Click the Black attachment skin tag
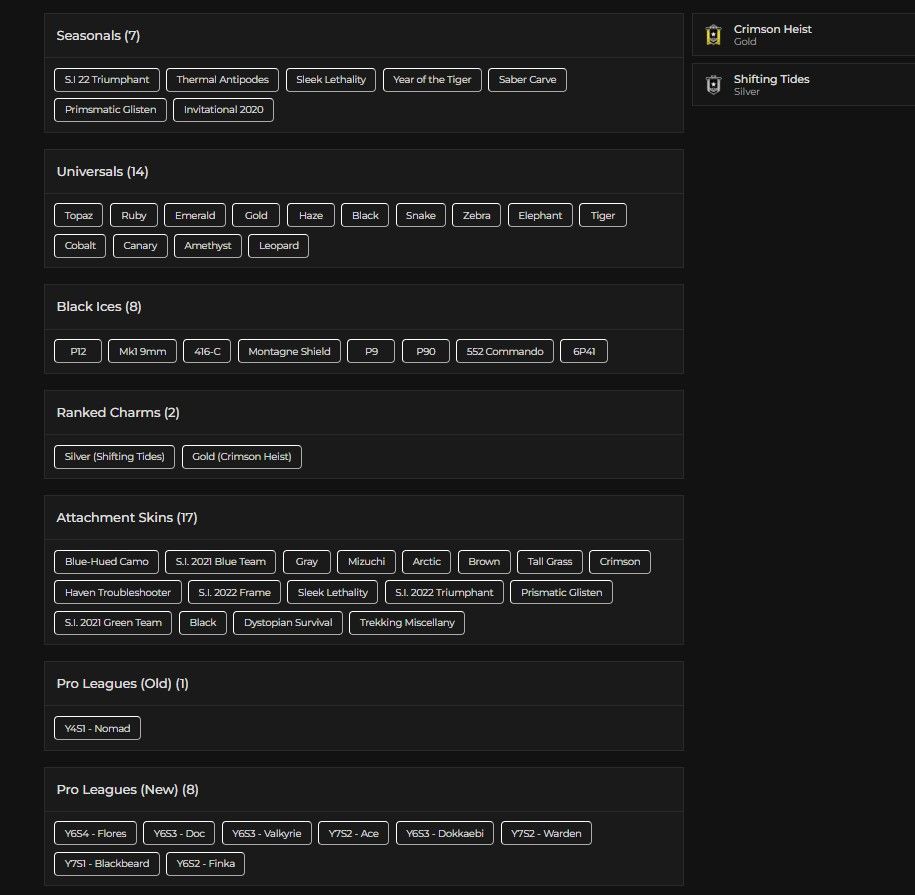This screenshot has width=915, height=895. pyautogui.click(x=203, y=623)
